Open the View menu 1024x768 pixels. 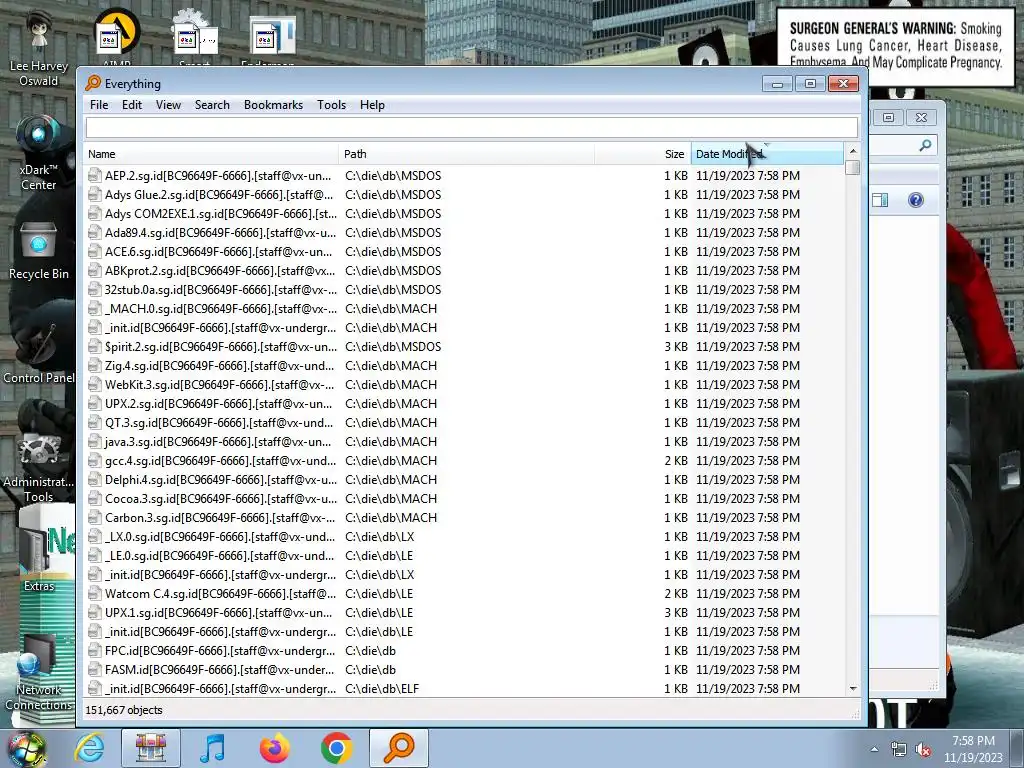[168, 104]
